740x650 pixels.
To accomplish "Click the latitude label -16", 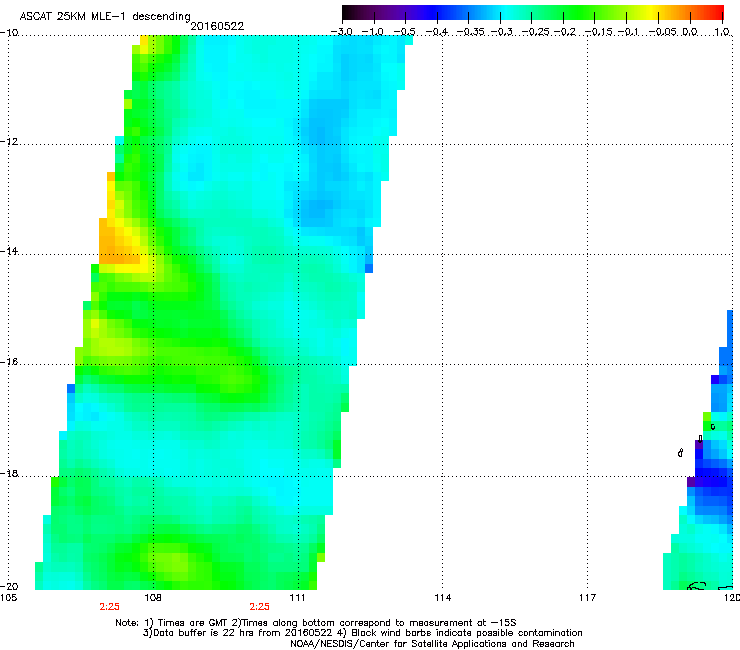I will coord(9,362).
